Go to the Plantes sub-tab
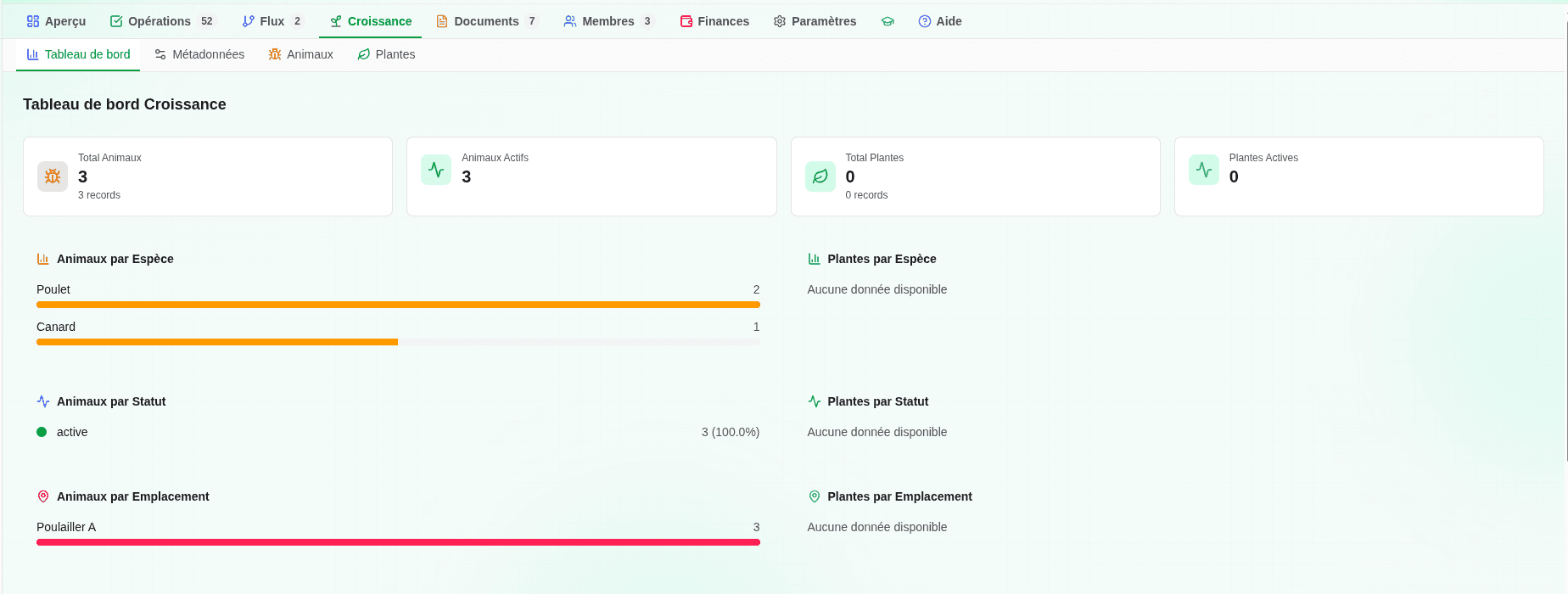The height and width of the screenshot is (594, 1568). click(386, 54)
